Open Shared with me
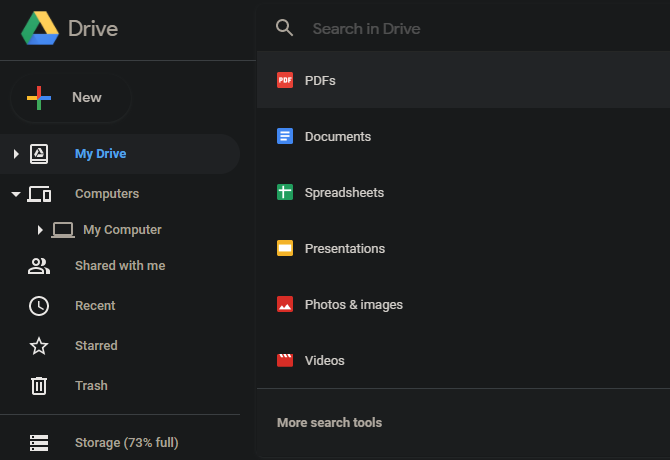 click(x=120, y=266)
